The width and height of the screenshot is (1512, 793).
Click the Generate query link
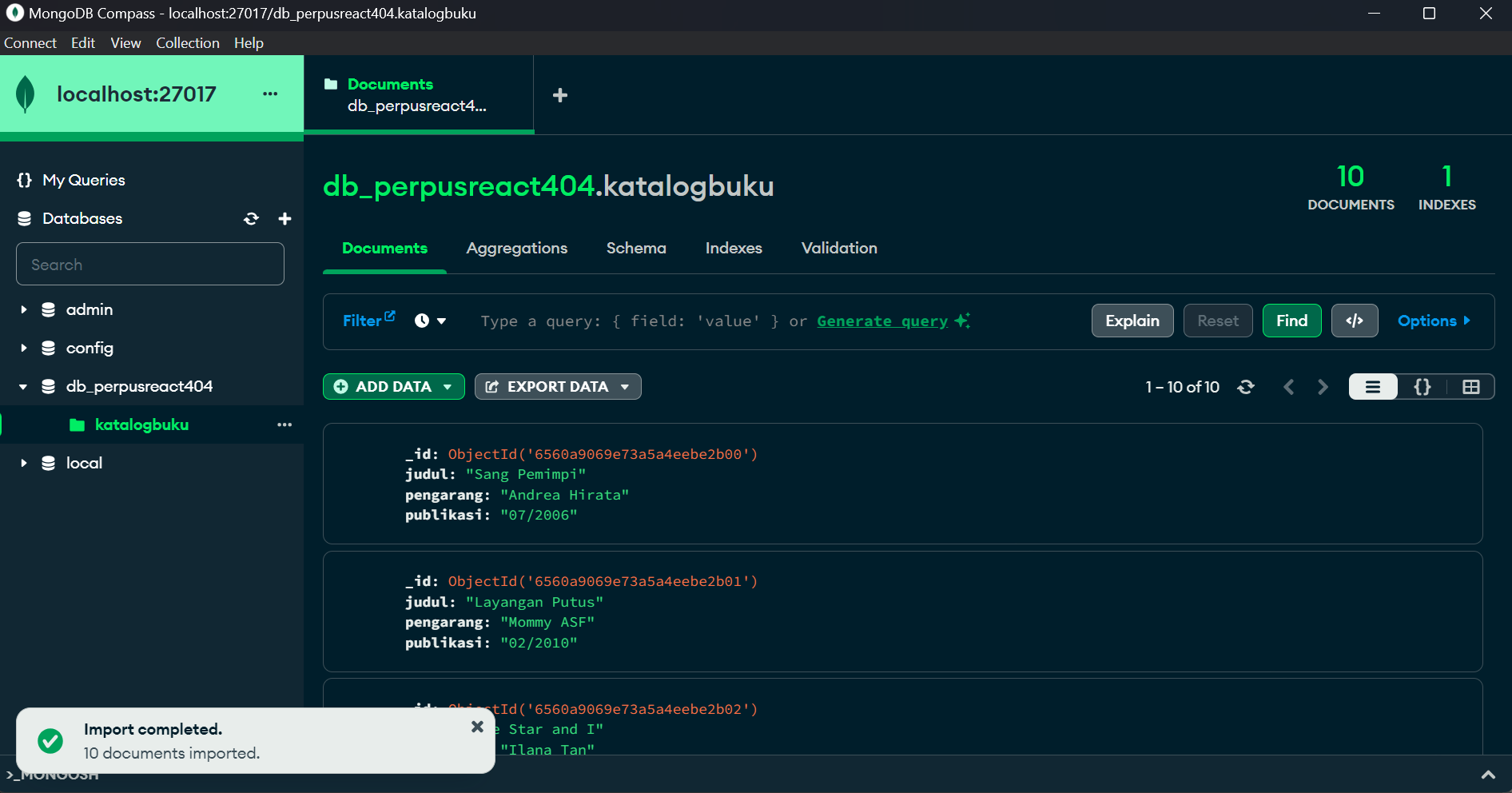pyautogui.click(x=882, y=321)
